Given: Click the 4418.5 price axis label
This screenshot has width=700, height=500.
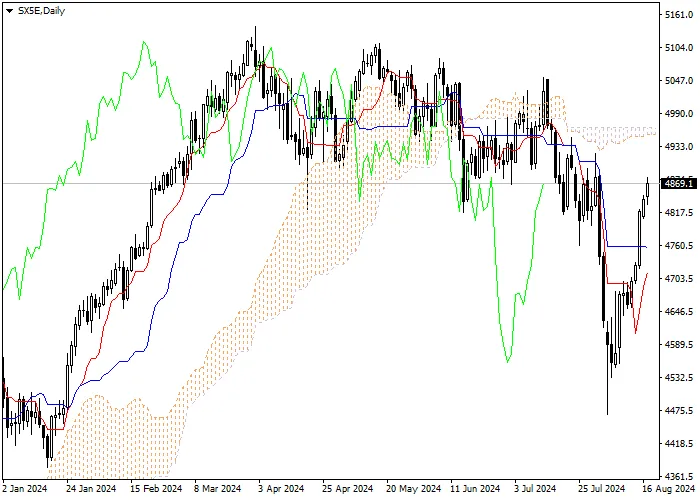Looking at the screenshot, I should click(x=679, y=444).
